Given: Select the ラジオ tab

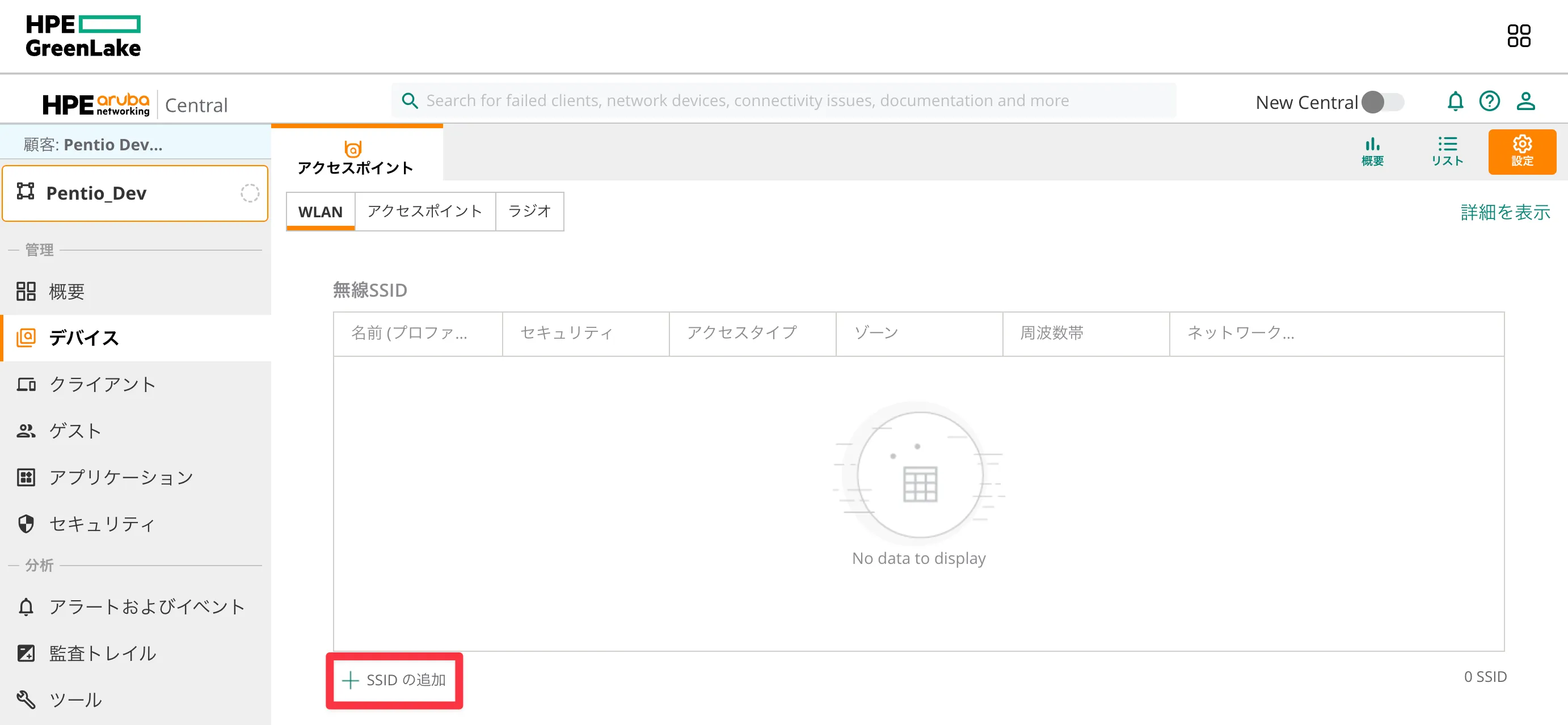Looking at the screenshot, I should [529, 211].
